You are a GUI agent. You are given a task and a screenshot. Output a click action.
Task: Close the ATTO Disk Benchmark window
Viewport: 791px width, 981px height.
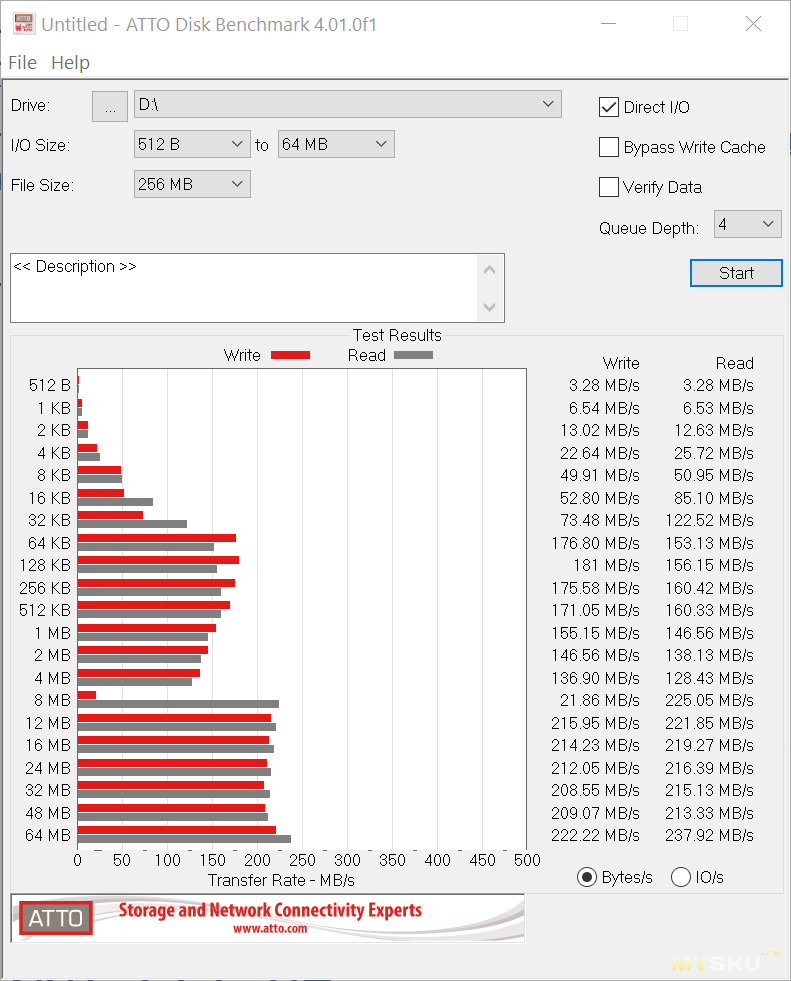753,24
